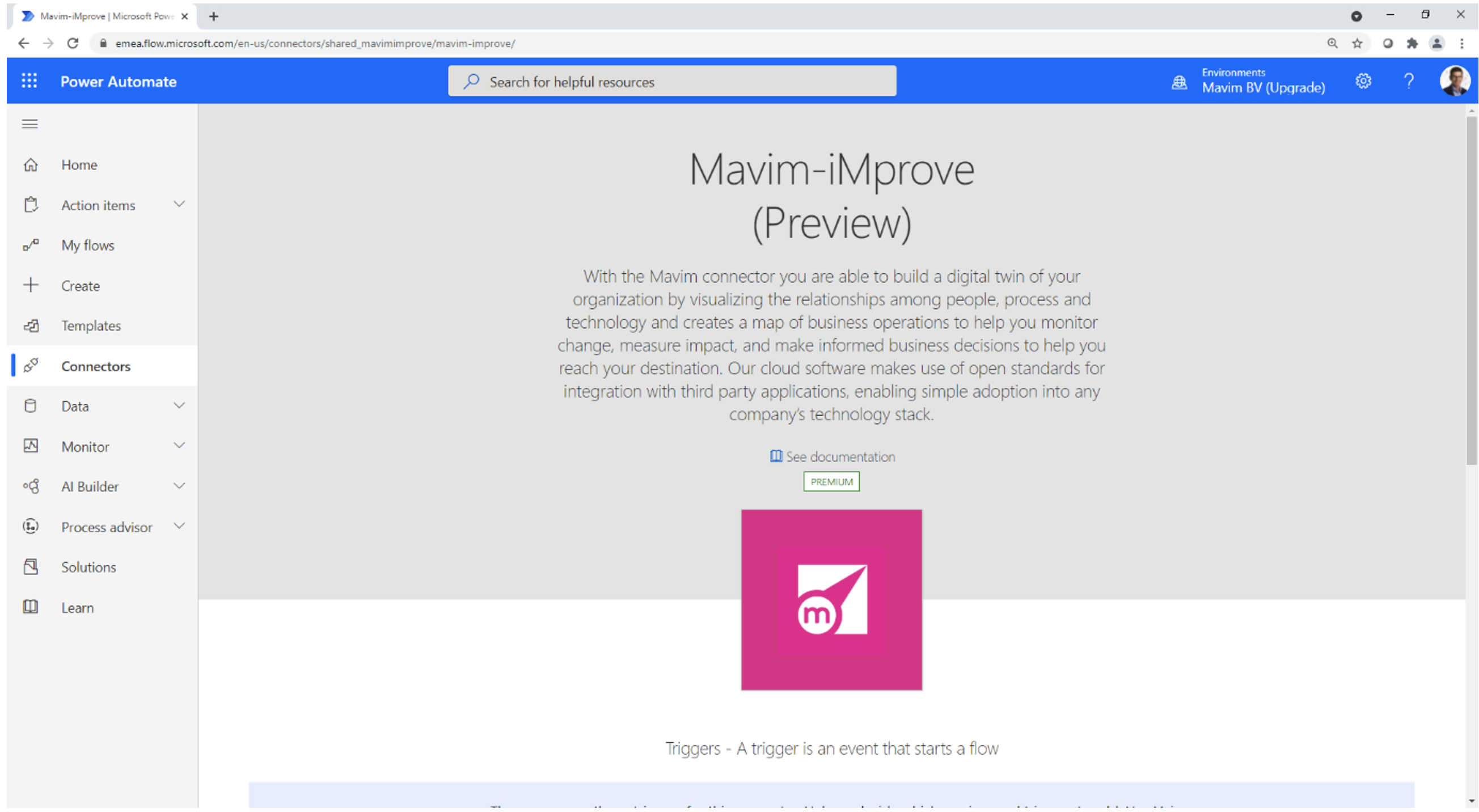Click the Search for helpful resources field
The image size is (1479, 812).
(672, 82)
